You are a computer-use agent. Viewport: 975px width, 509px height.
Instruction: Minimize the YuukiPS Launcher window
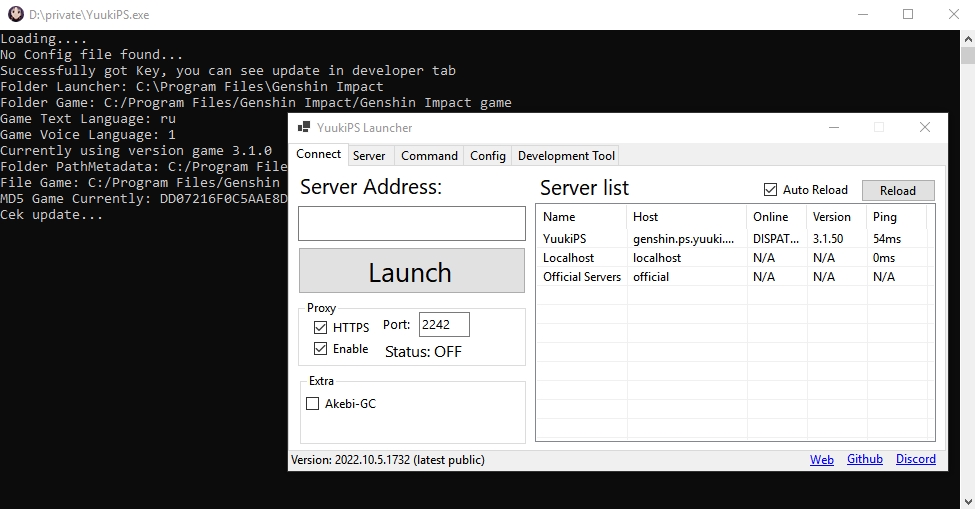pos(834,127)
